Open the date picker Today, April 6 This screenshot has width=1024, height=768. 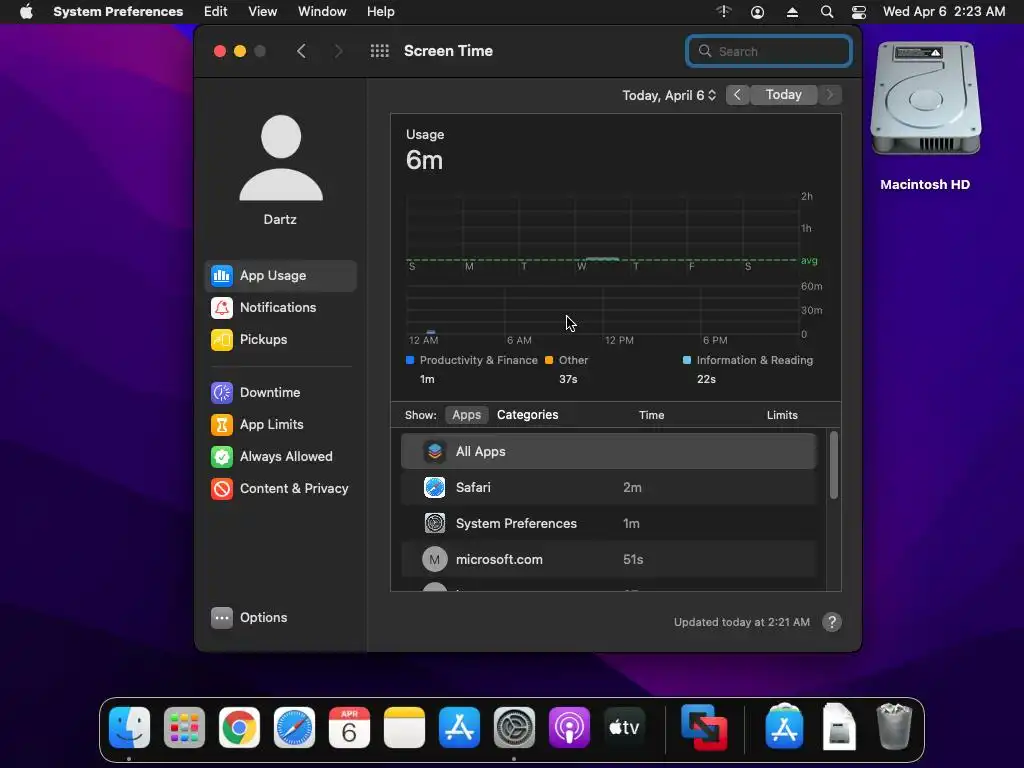669,95
